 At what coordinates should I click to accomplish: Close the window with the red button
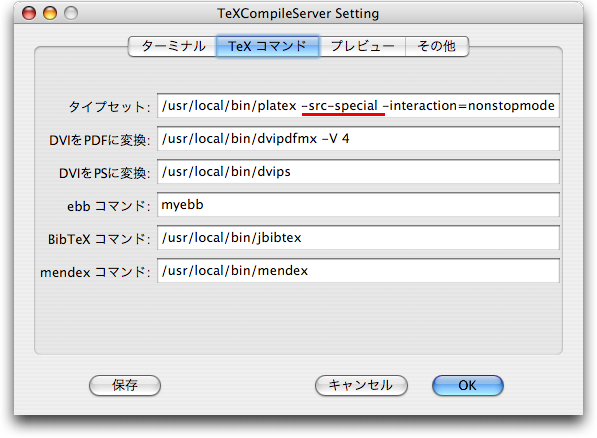29,13
